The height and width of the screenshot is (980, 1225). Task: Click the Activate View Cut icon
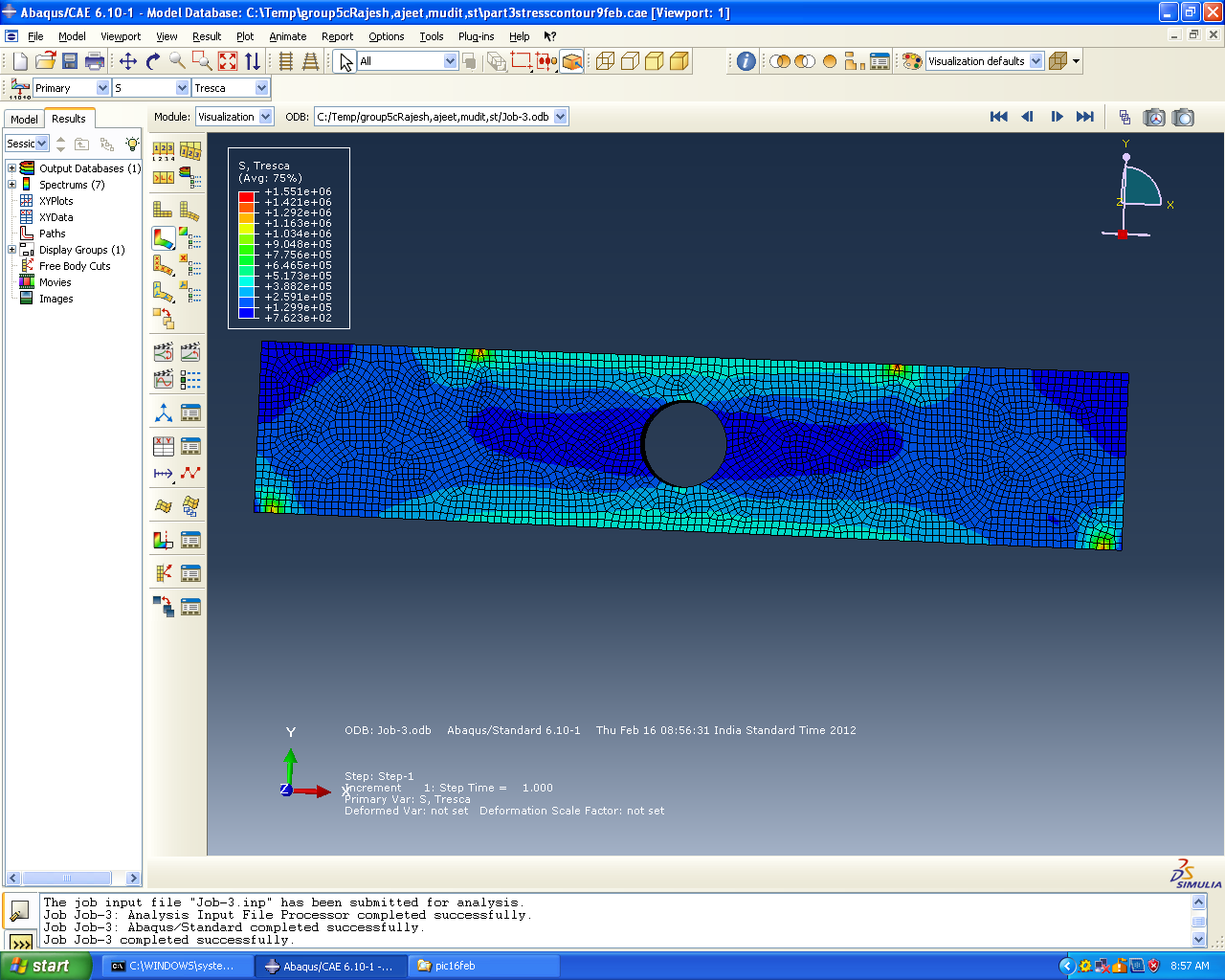pyautogui.click(x=164, y=540)
